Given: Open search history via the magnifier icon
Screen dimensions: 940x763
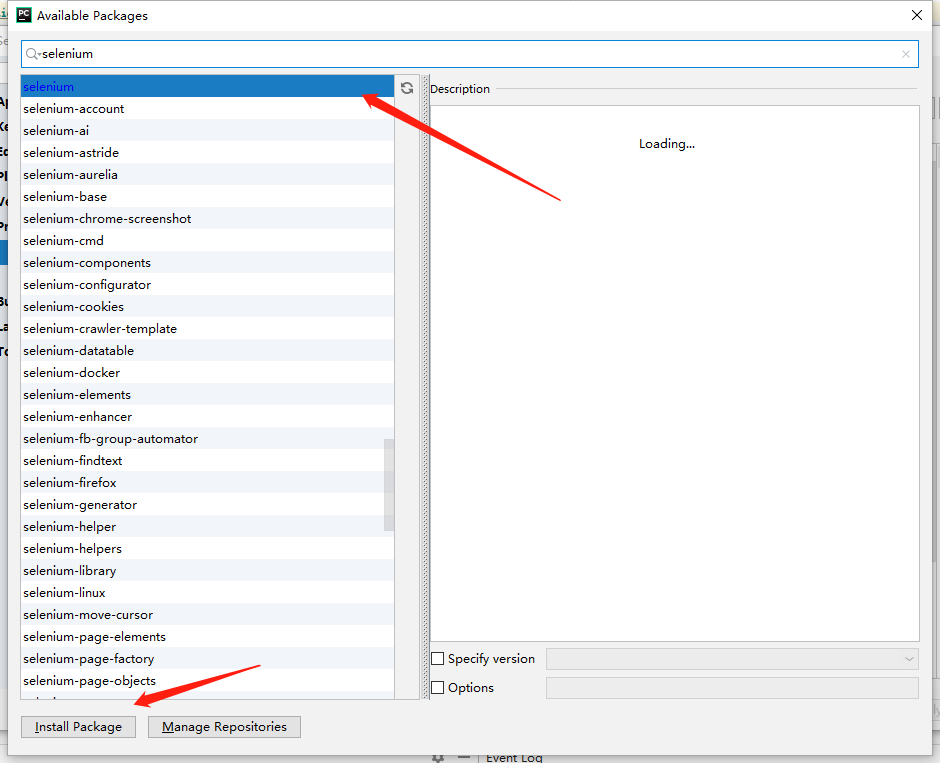Looking at the screenshot, I should (x=32, y=54).
